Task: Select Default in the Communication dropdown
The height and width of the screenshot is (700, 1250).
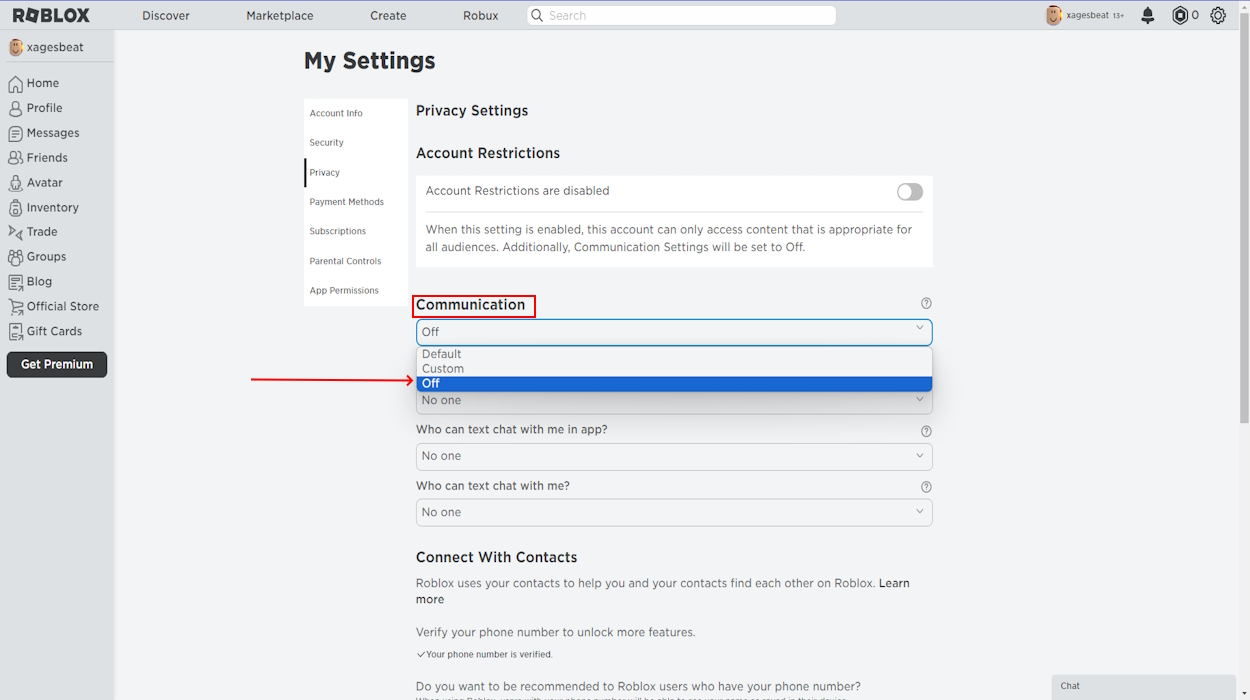Action: [x=441, y=353]
